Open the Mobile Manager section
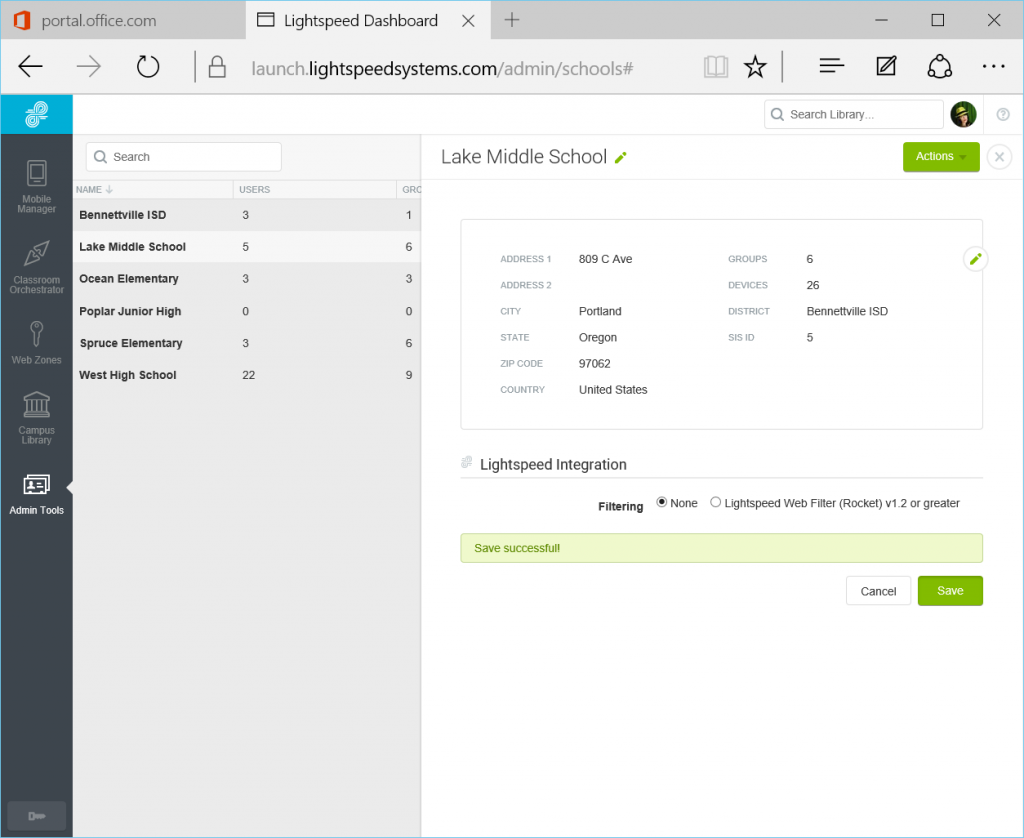Image resolution: width=1024 pixels, height=838 pixels. click(37, 186)
